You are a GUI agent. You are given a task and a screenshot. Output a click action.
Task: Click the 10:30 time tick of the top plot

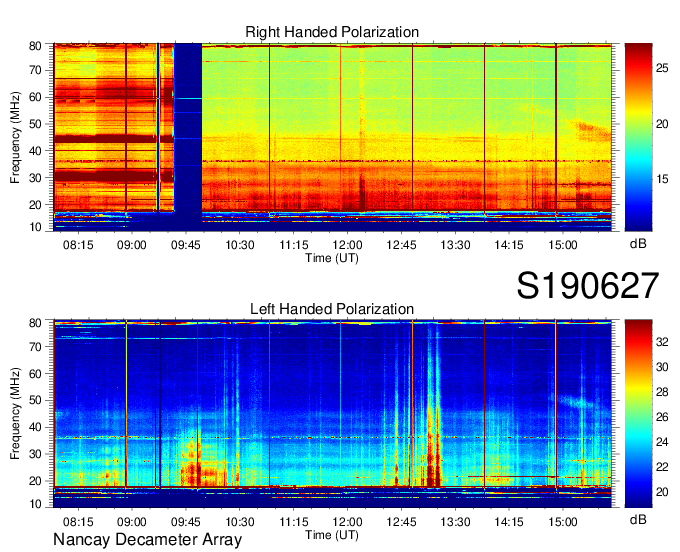[240, 245]
